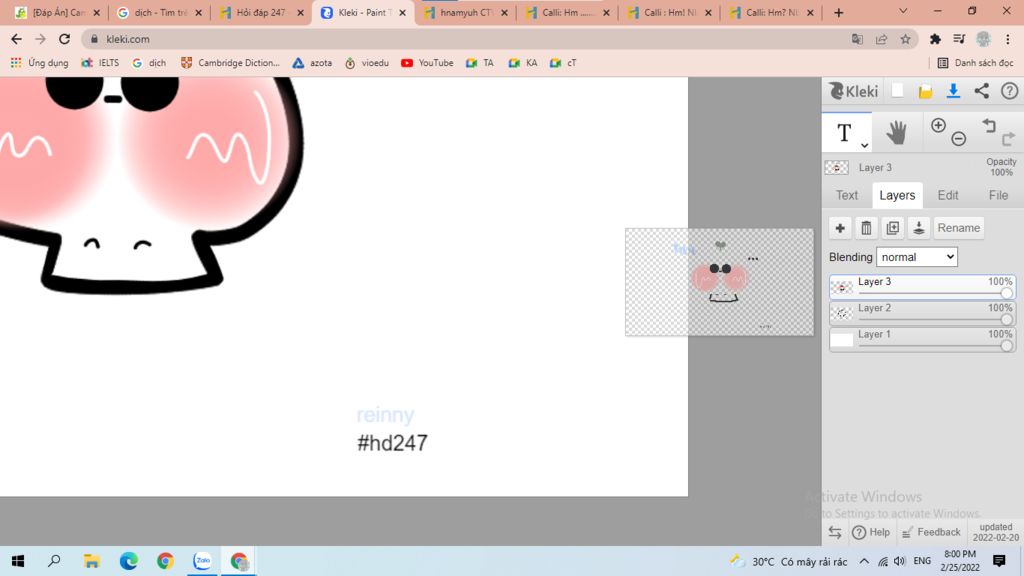This screenshot has width=1024, height=576.
Task: Switch to the Text tab
Action: (x=846, y=195)
